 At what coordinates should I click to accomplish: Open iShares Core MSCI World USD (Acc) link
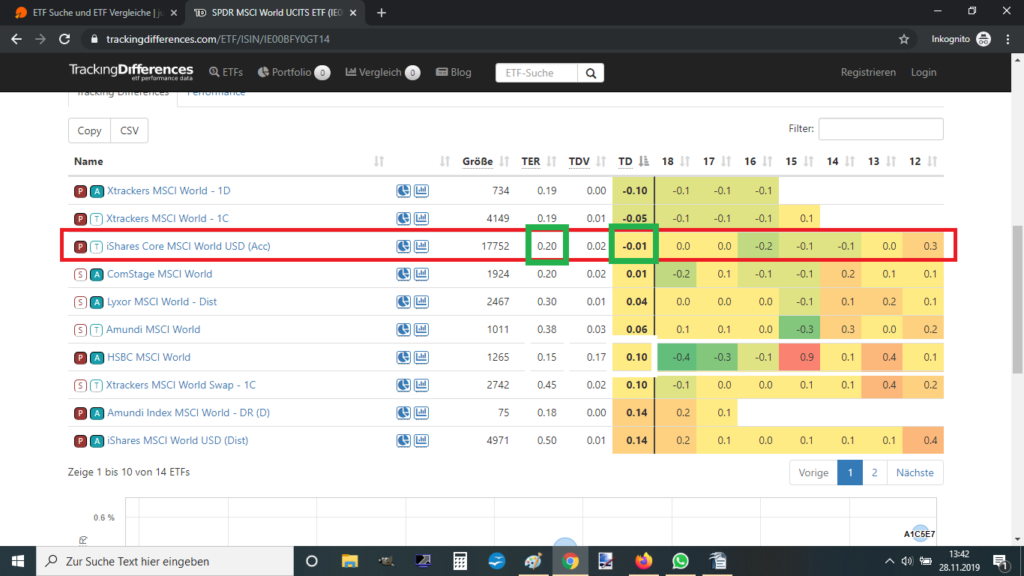[x=188, y=246]
